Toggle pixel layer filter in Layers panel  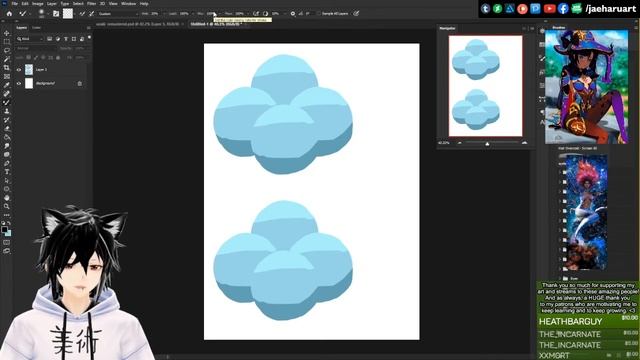click(x=49, y=39)
